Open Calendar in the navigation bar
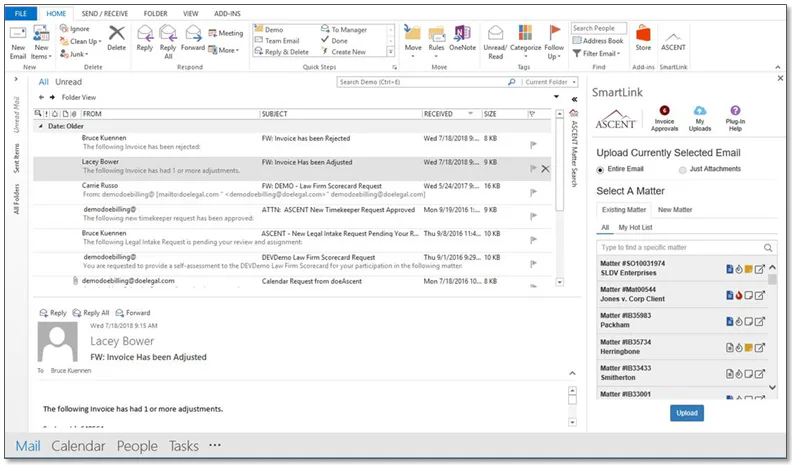The image size is (792, 465). [78, 446]
